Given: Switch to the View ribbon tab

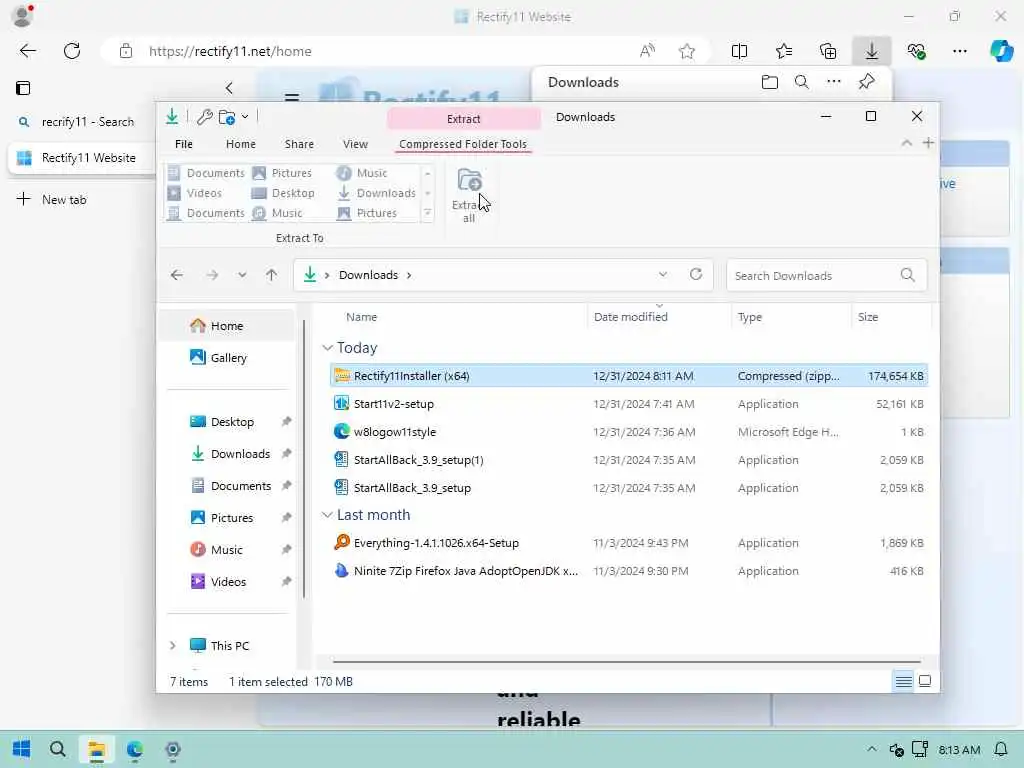Looking at the screenshot, I should [x=355, y=144].
